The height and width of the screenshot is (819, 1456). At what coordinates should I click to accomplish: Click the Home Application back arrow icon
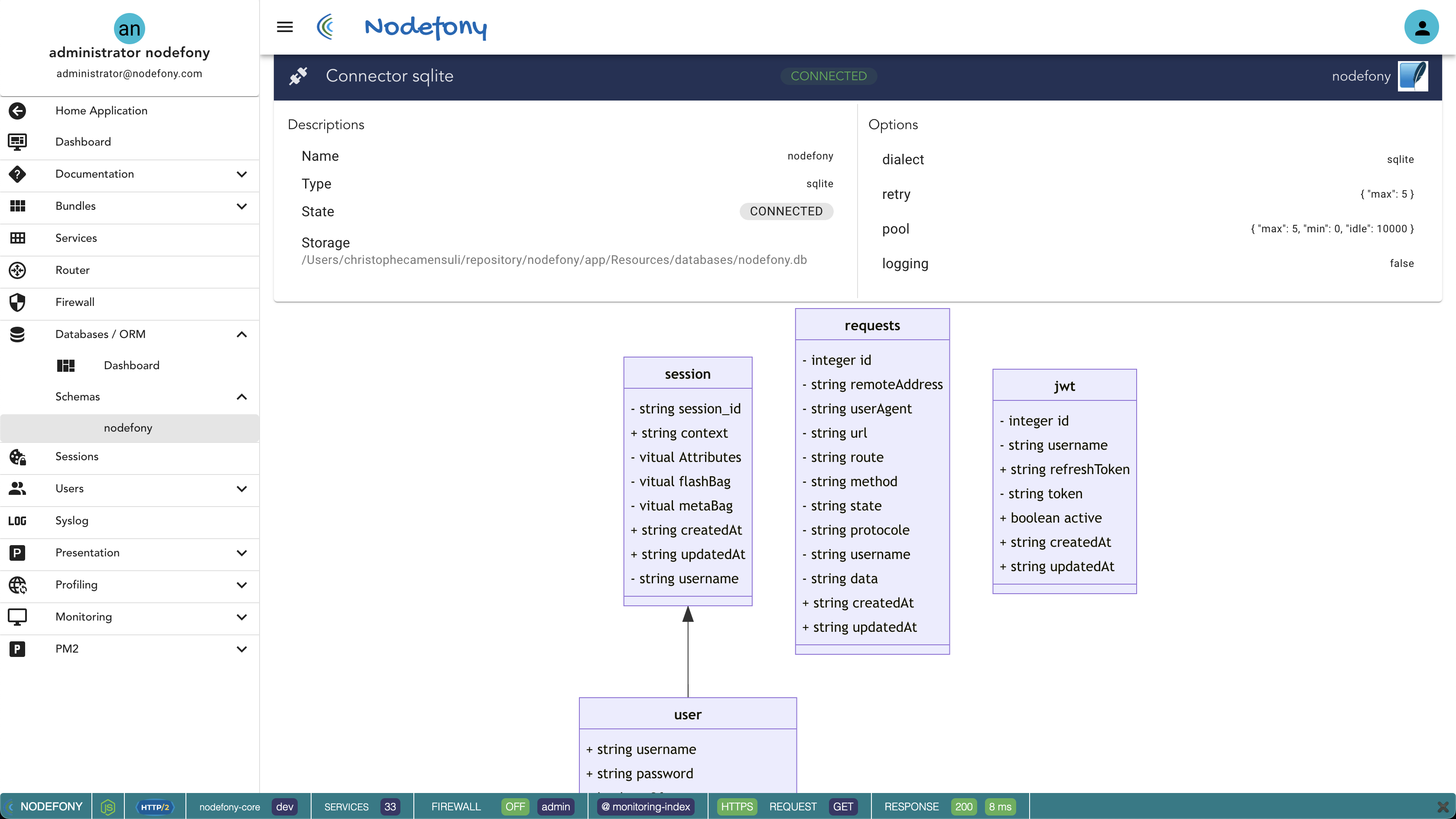tap(17, 111)
